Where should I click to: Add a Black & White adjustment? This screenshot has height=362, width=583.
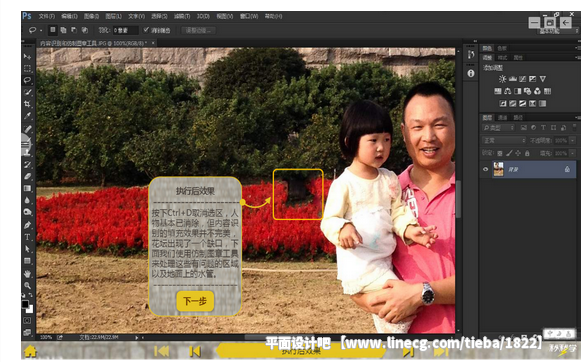click(518, 91)
